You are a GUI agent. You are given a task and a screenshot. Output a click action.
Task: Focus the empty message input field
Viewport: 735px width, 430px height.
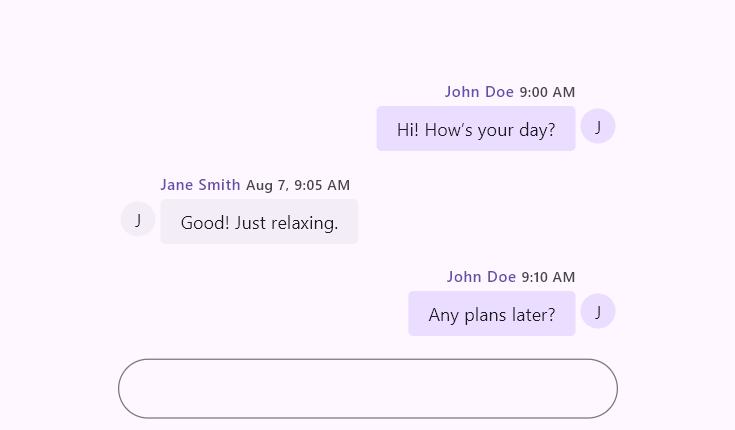pyautogui.click(x=368, y=389)
